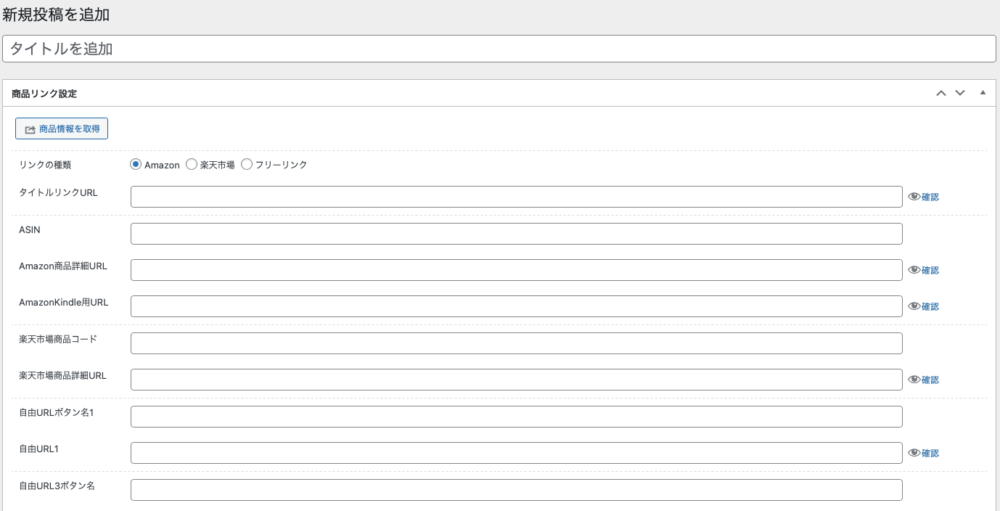
Task: Click the 楽天市場商品コード input field
Action: pyautogui.click(x=516, y=343)
